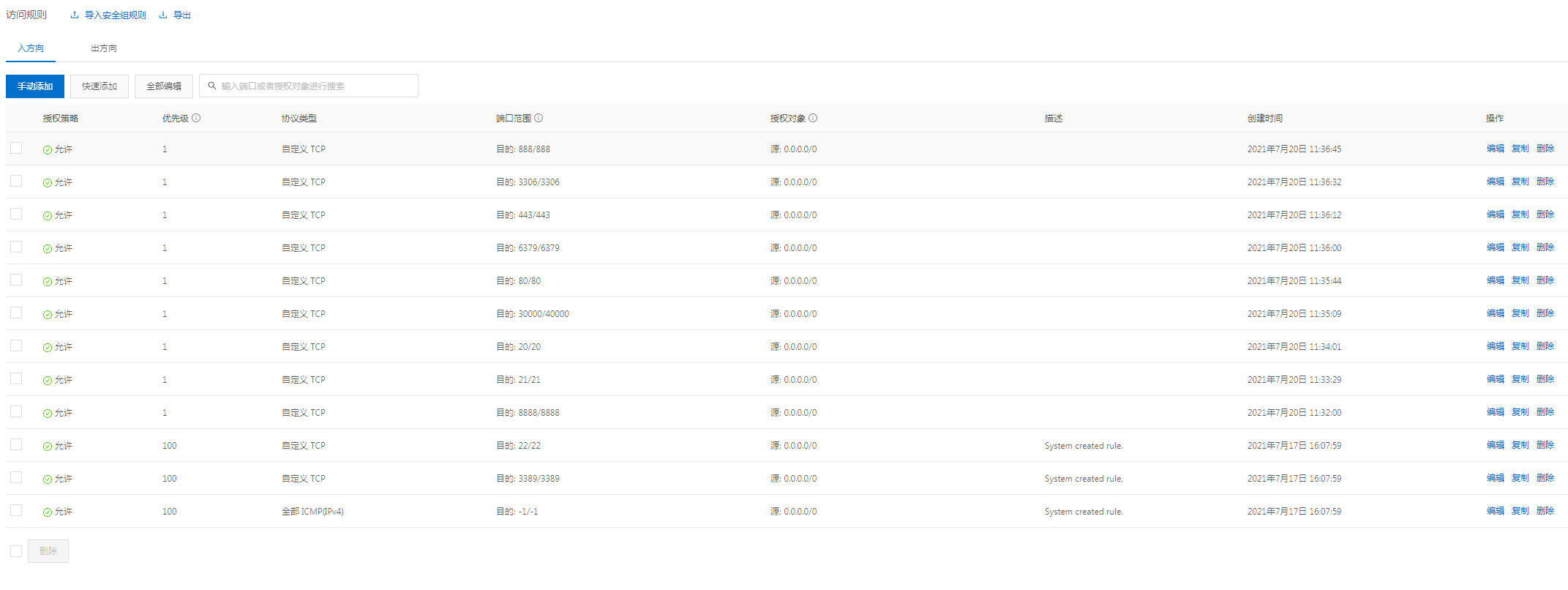Screen dimensions: 1568x590
Task: Switch to the 入方向 inbound tab
Action: click(x=31, y=48)
